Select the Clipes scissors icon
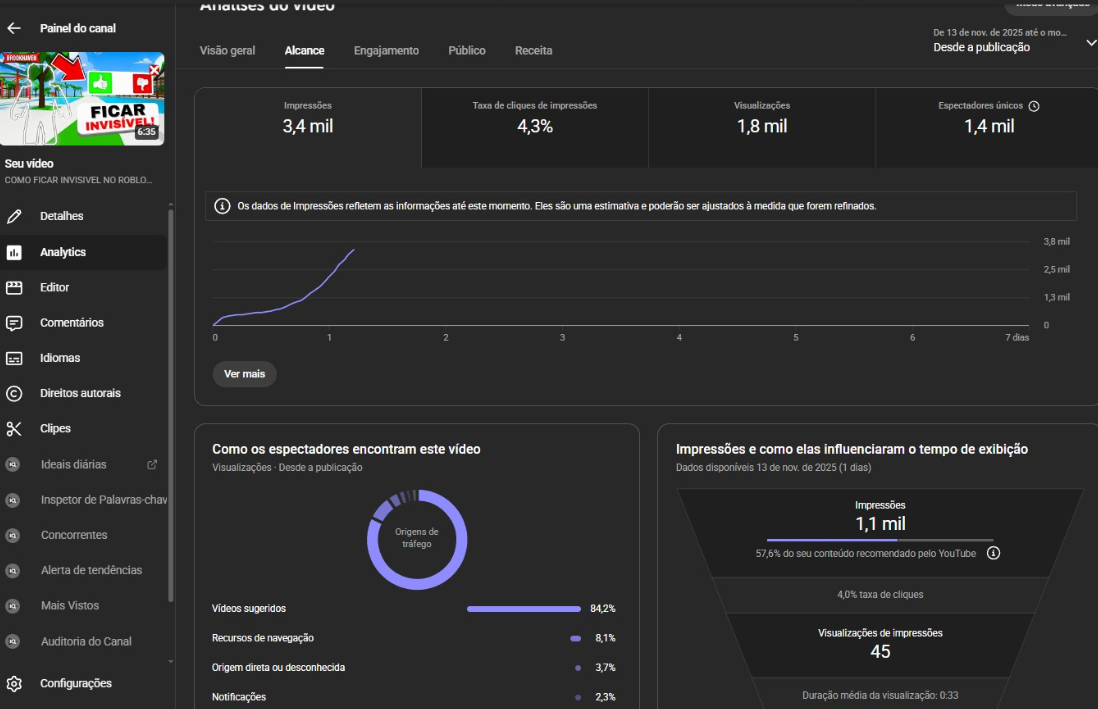Screen dimensions: 1098x709 [14, 428]
